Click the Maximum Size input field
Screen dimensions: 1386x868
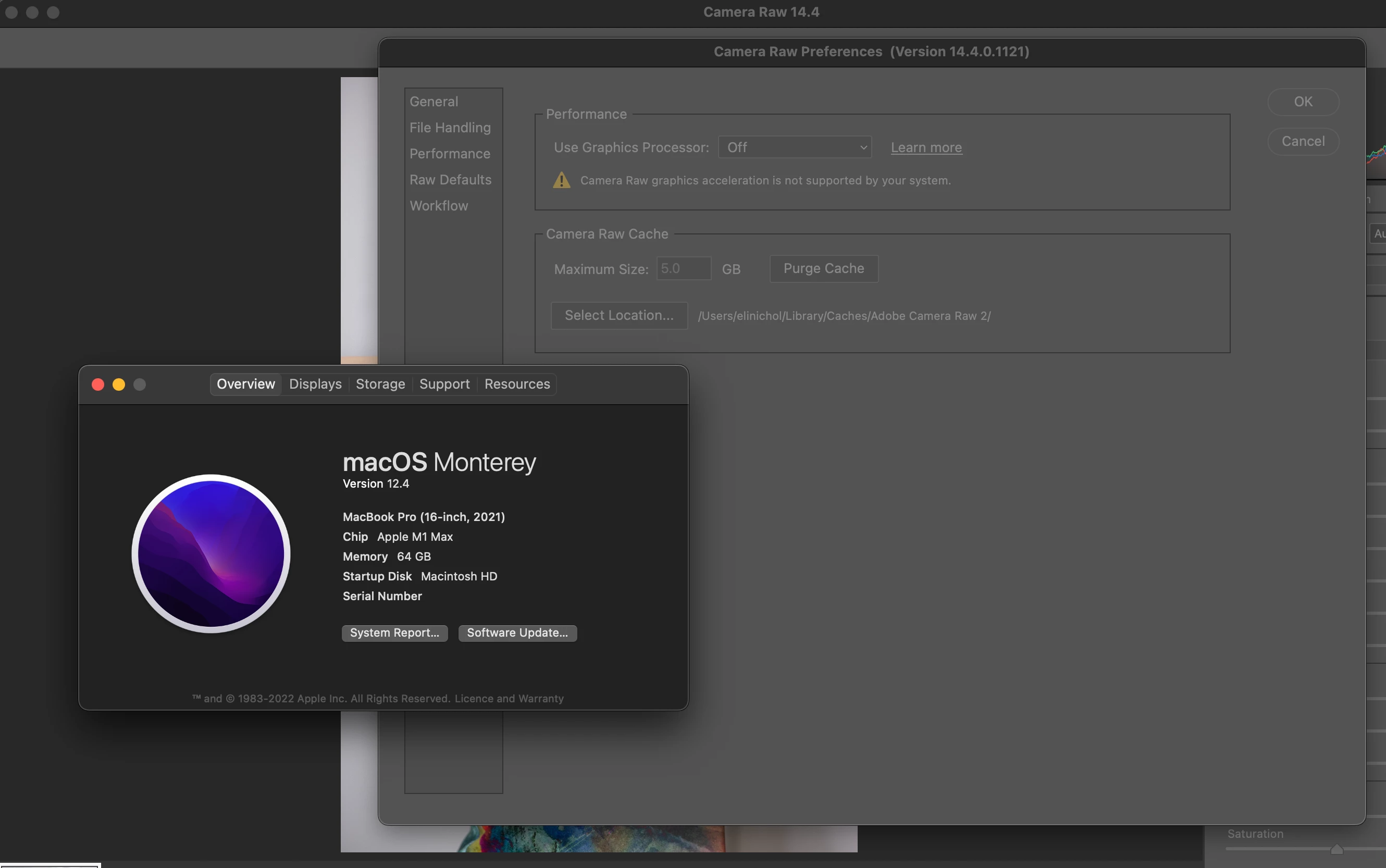pos(683,269)
